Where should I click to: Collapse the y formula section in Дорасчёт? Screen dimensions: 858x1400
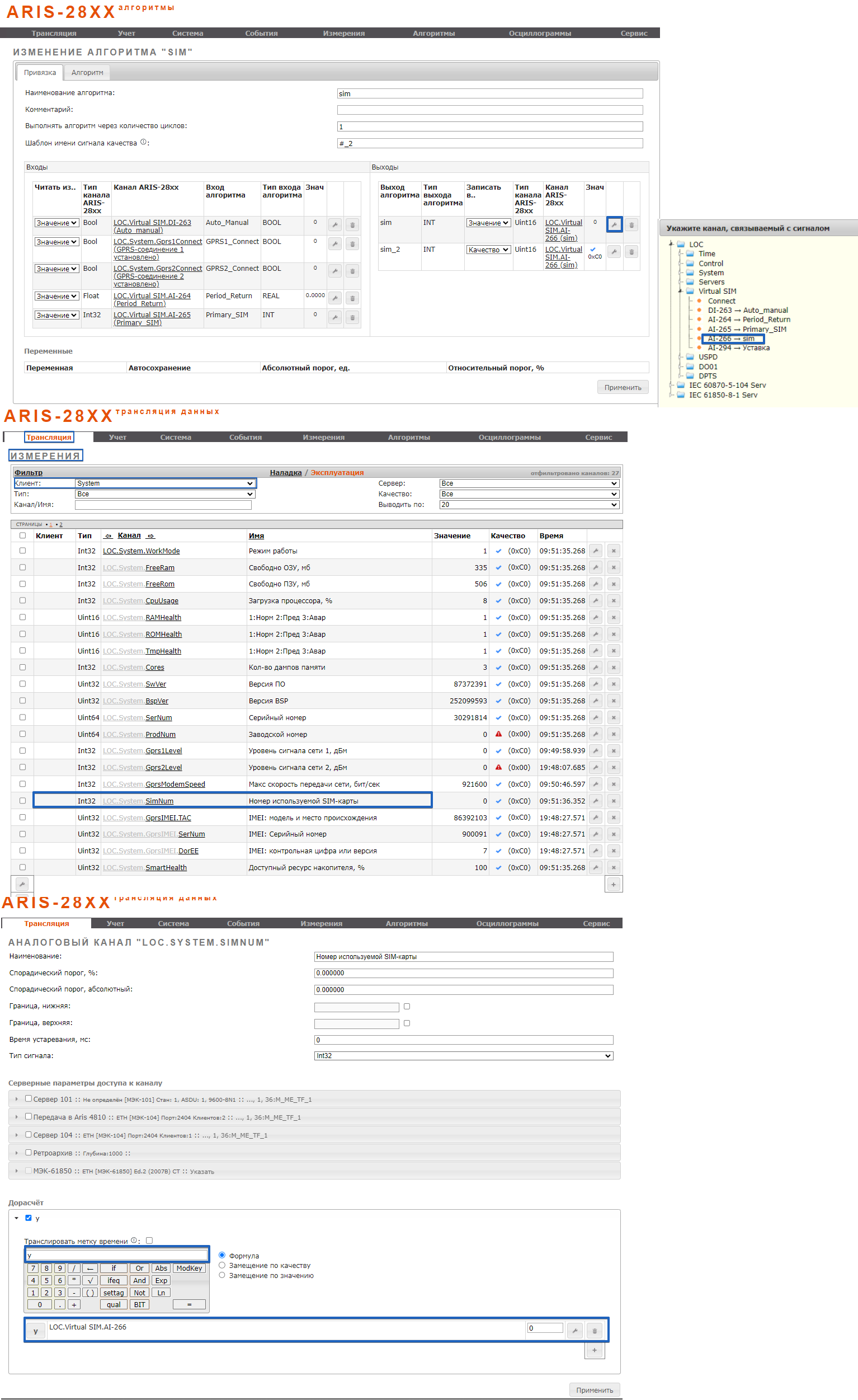16,1218
